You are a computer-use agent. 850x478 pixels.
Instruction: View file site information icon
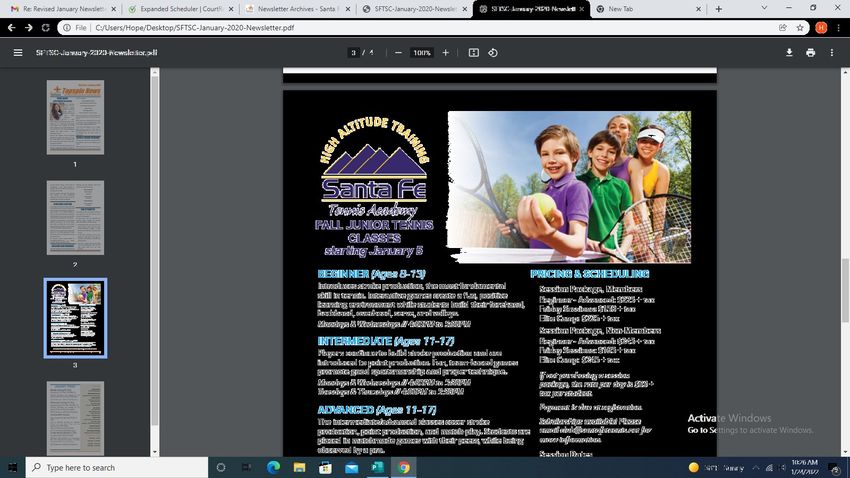pyautogui.click(x=67, y=28)
